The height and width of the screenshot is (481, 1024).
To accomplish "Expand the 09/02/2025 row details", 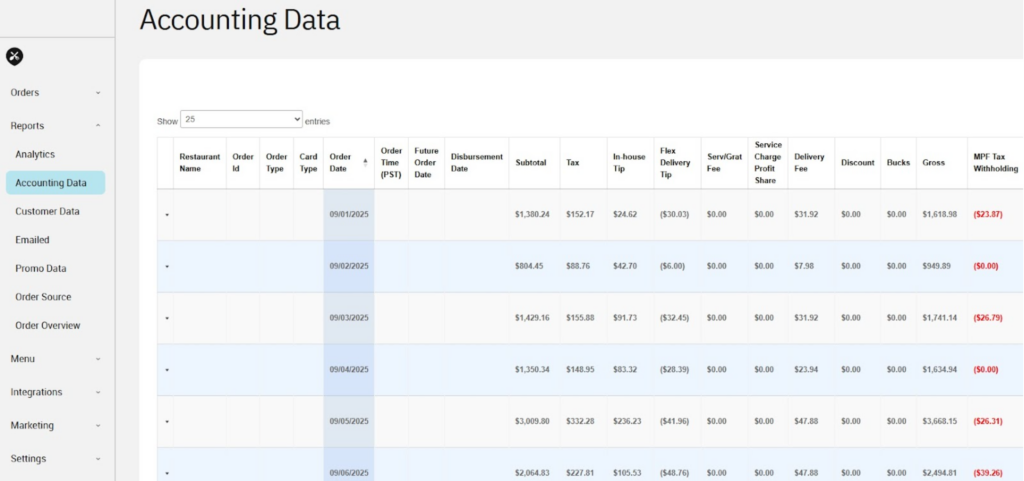I will click(x=167, y=266).
